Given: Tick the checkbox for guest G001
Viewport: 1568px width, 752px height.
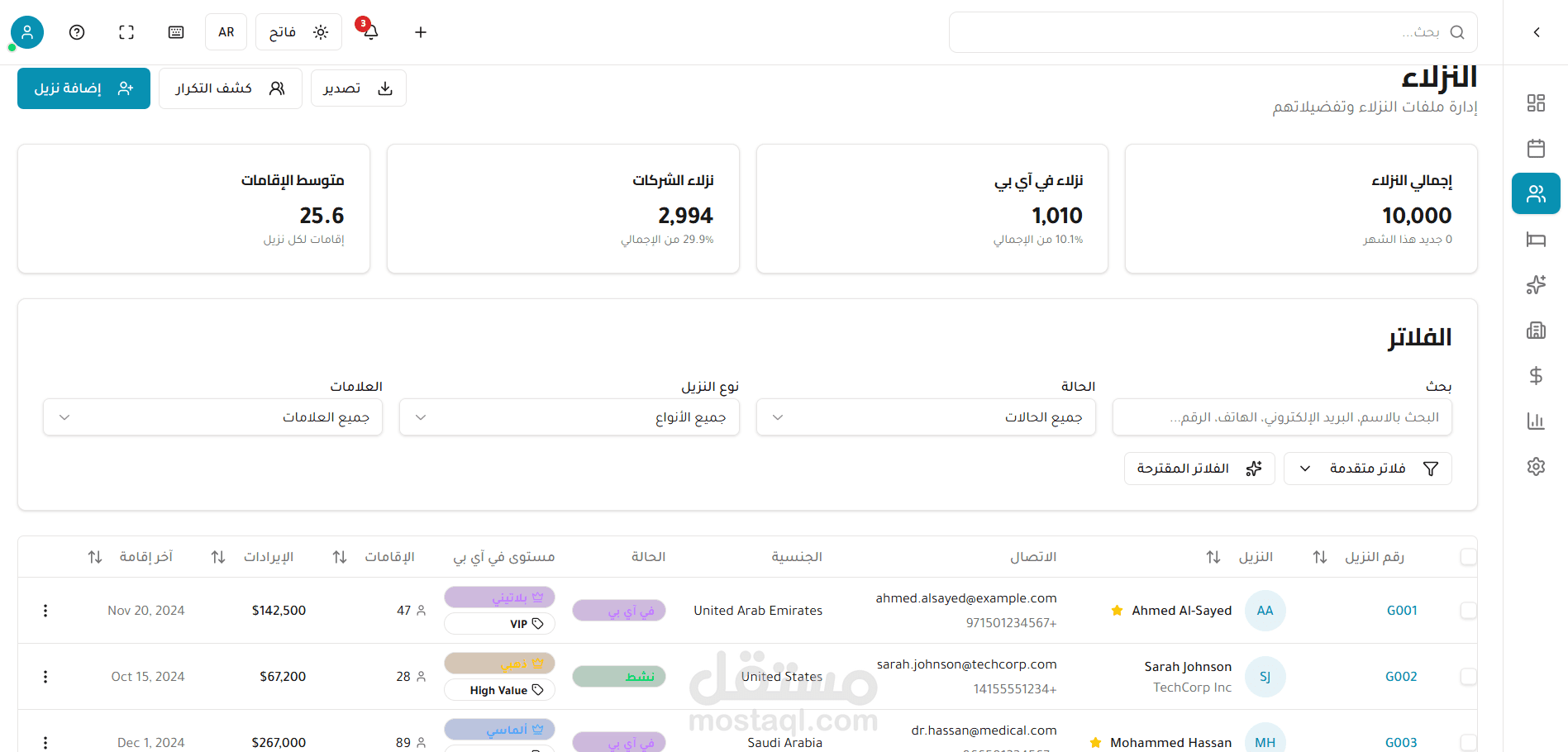Looking at the screenshot, I should click(x=1468, y=610).
